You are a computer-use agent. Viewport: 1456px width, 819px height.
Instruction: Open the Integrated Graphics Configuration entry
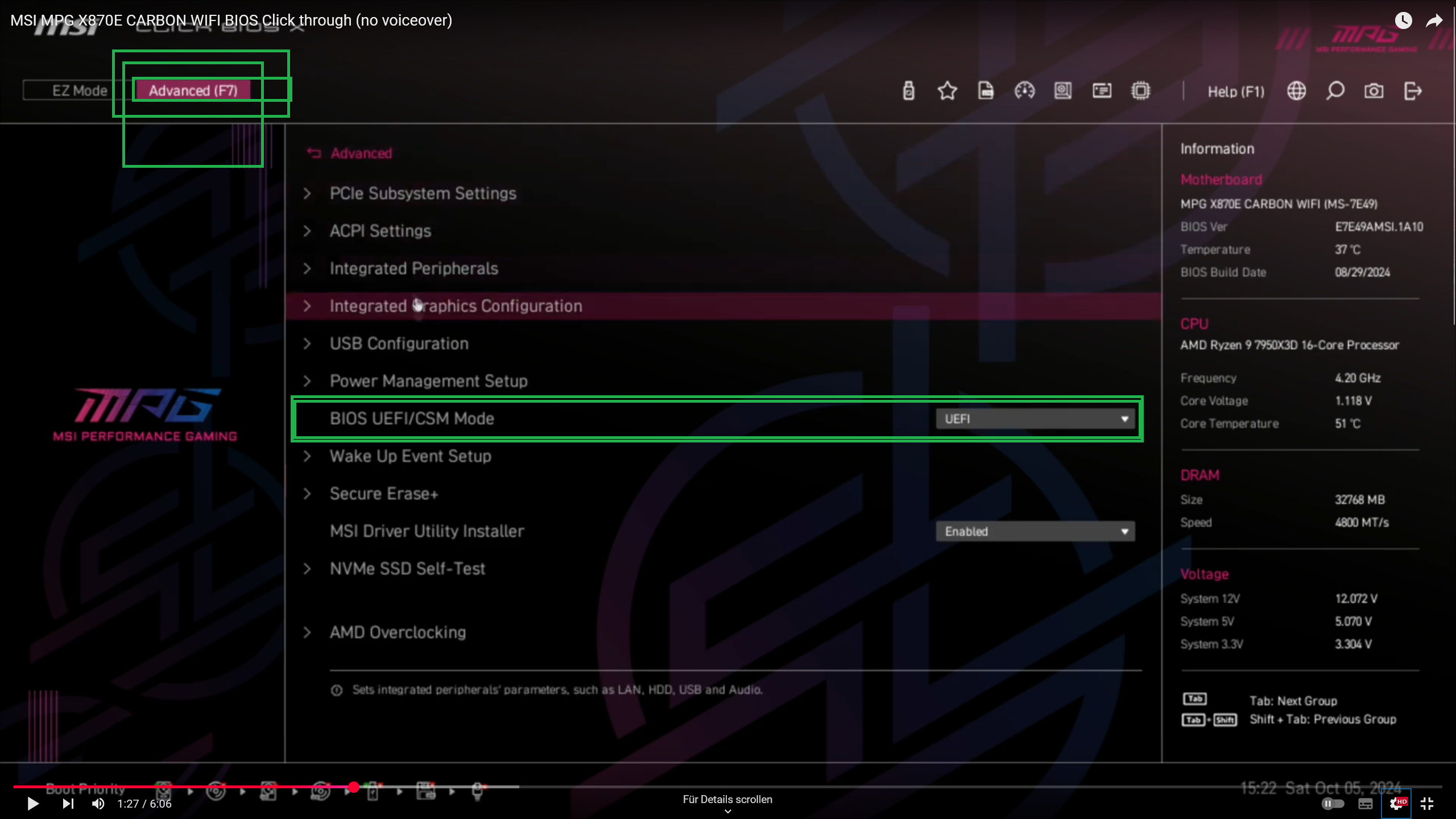(x=456, y=305)
